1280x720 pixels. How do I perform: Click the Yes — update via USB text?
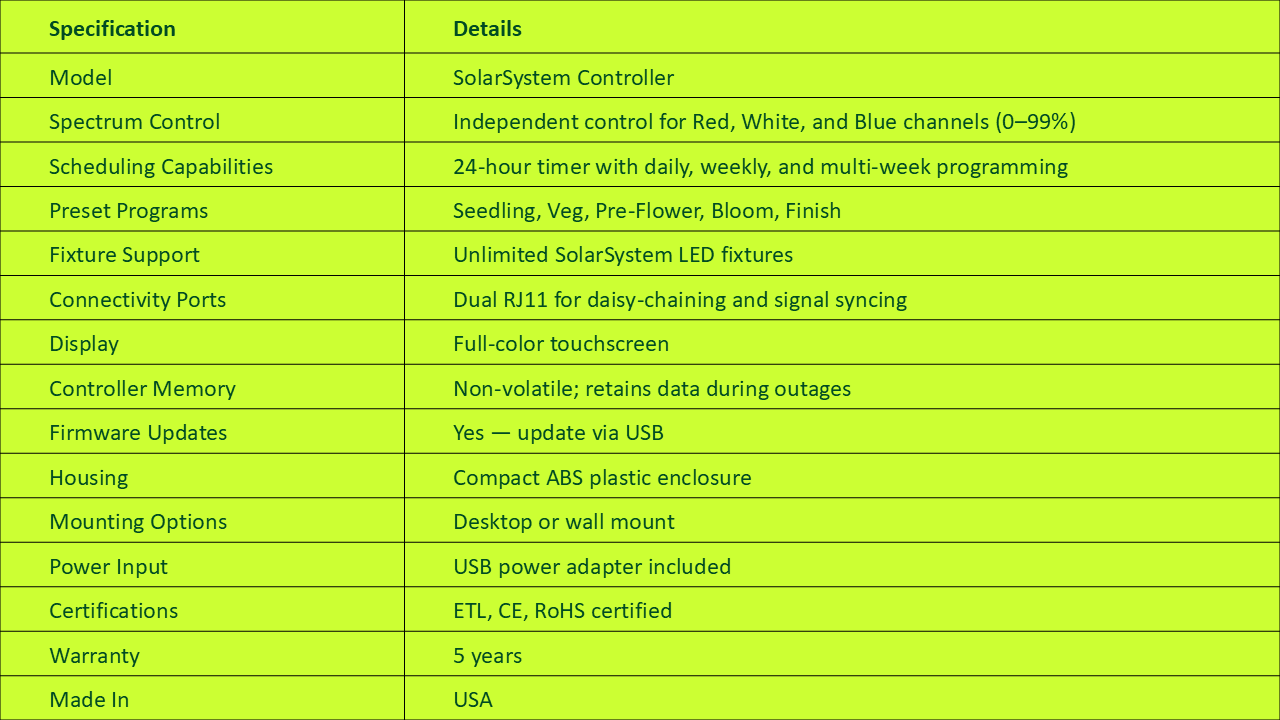(558, 433)
